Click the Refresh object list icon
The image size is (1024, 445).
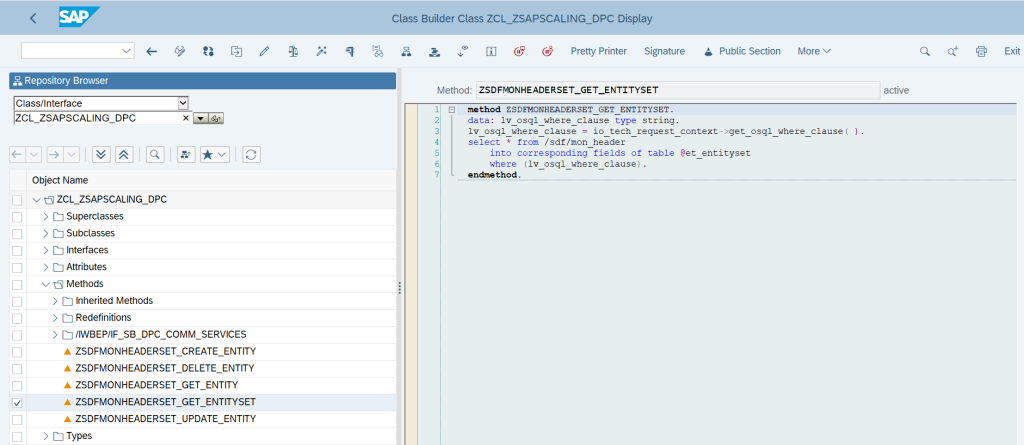[251, 154]
